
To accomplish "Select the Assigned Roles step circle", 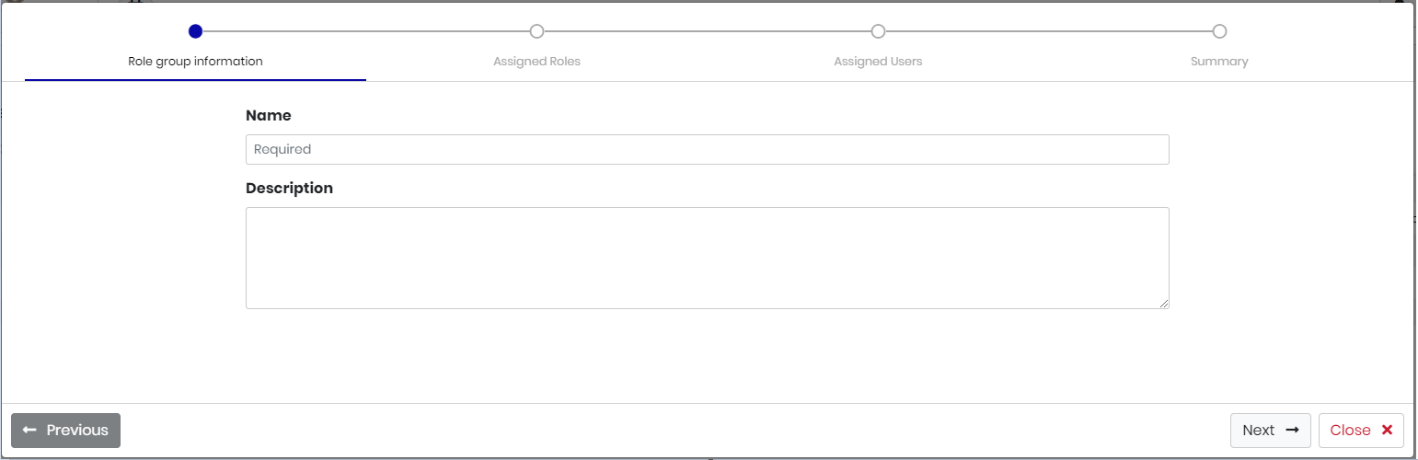I will pyautogui.click(x=537, y=31).
